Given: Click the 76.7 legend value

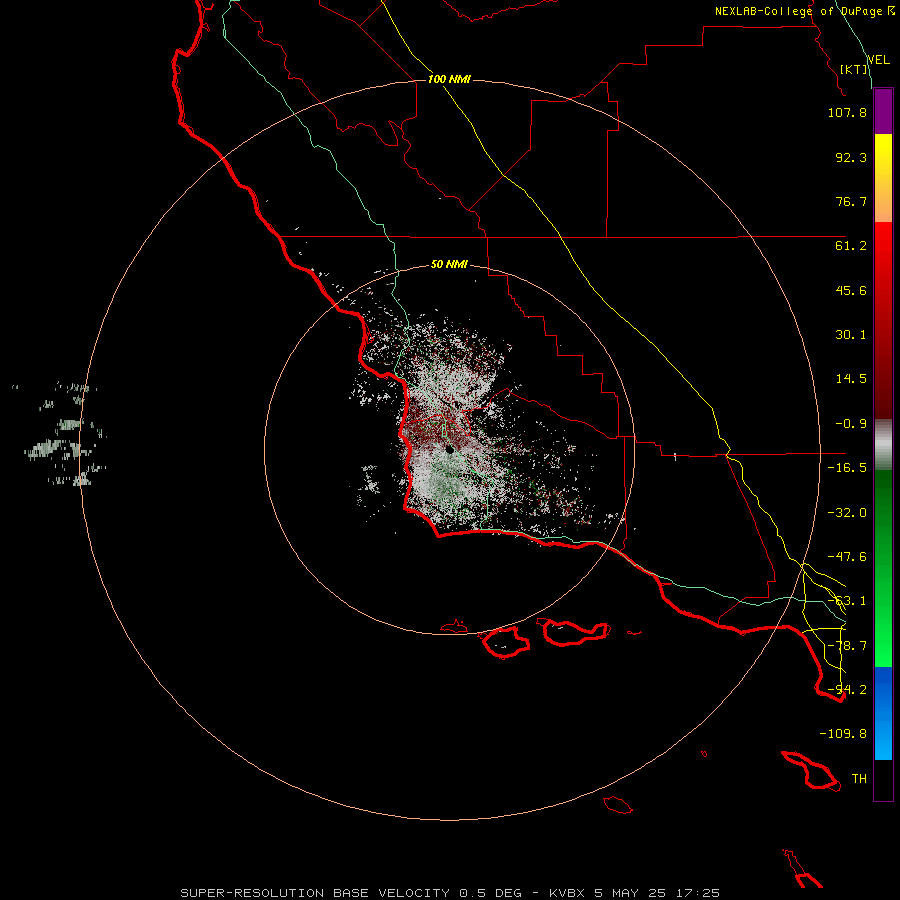Looking at the screenshot, I should coord(851,201).
